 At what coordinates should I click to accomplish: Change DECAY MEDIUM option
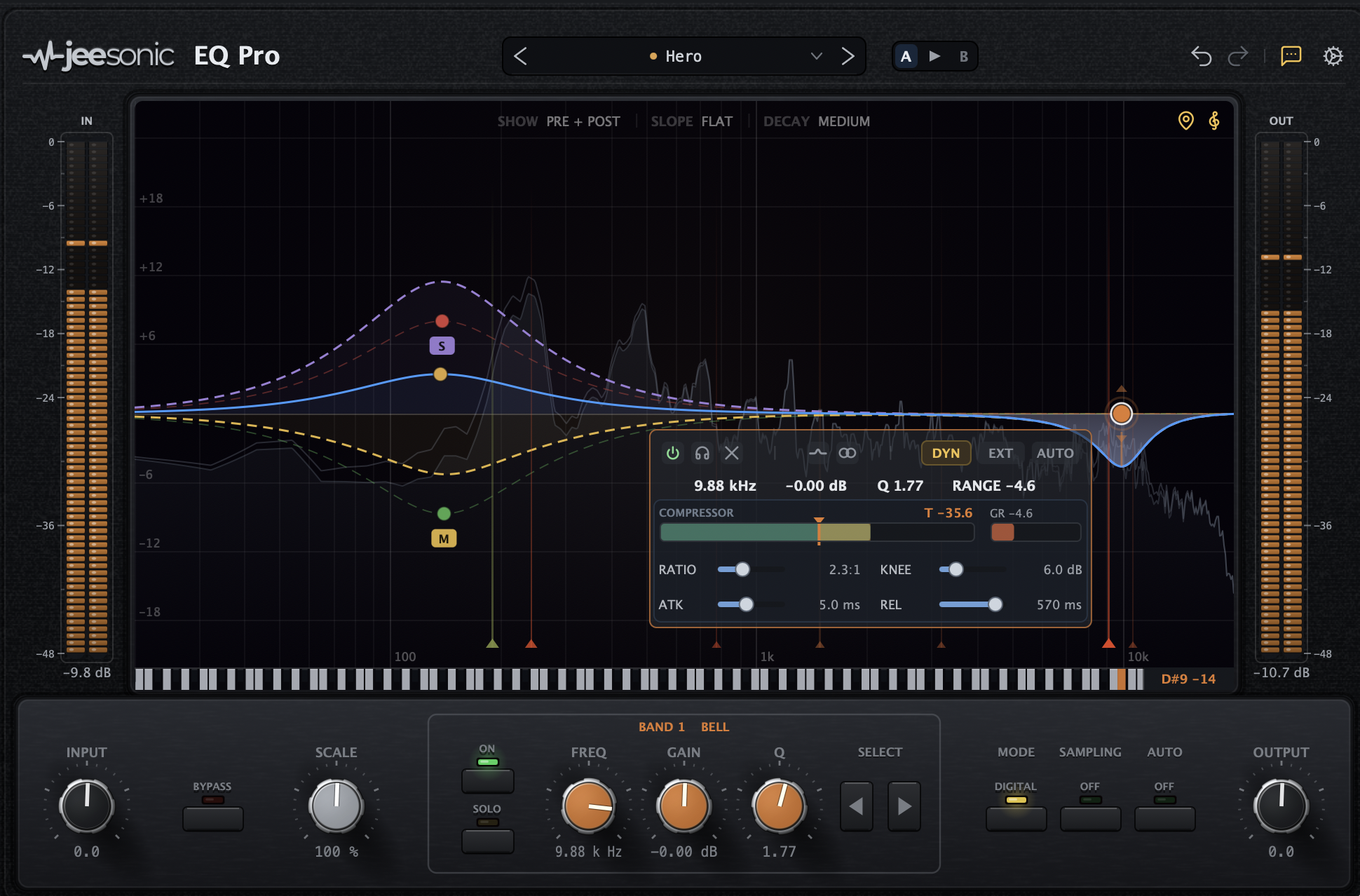816,121
